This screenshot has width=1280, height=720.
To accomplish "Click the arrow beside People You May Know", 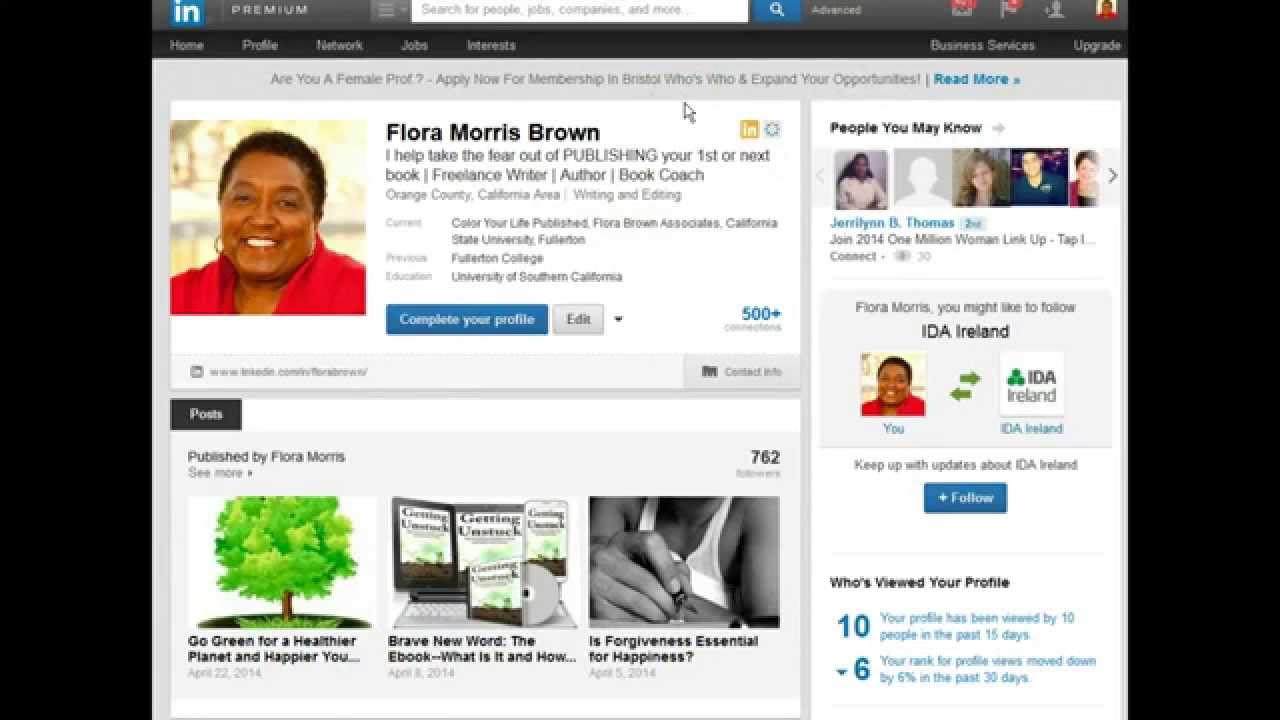I will pos(998,128).
